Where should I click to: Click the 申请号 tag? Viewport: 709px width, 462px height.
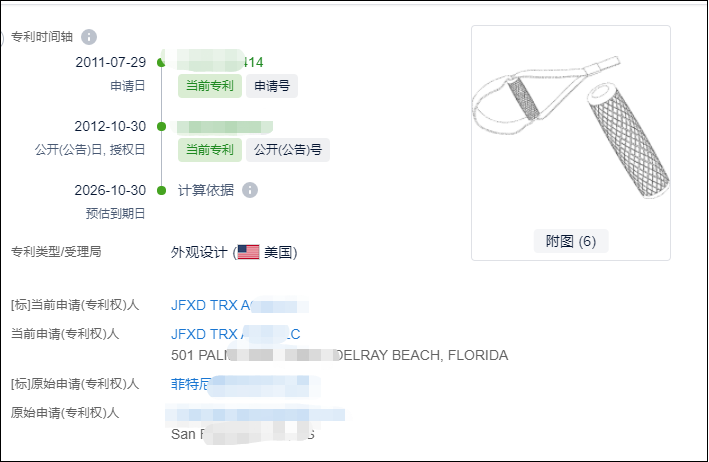click(272, 86)
